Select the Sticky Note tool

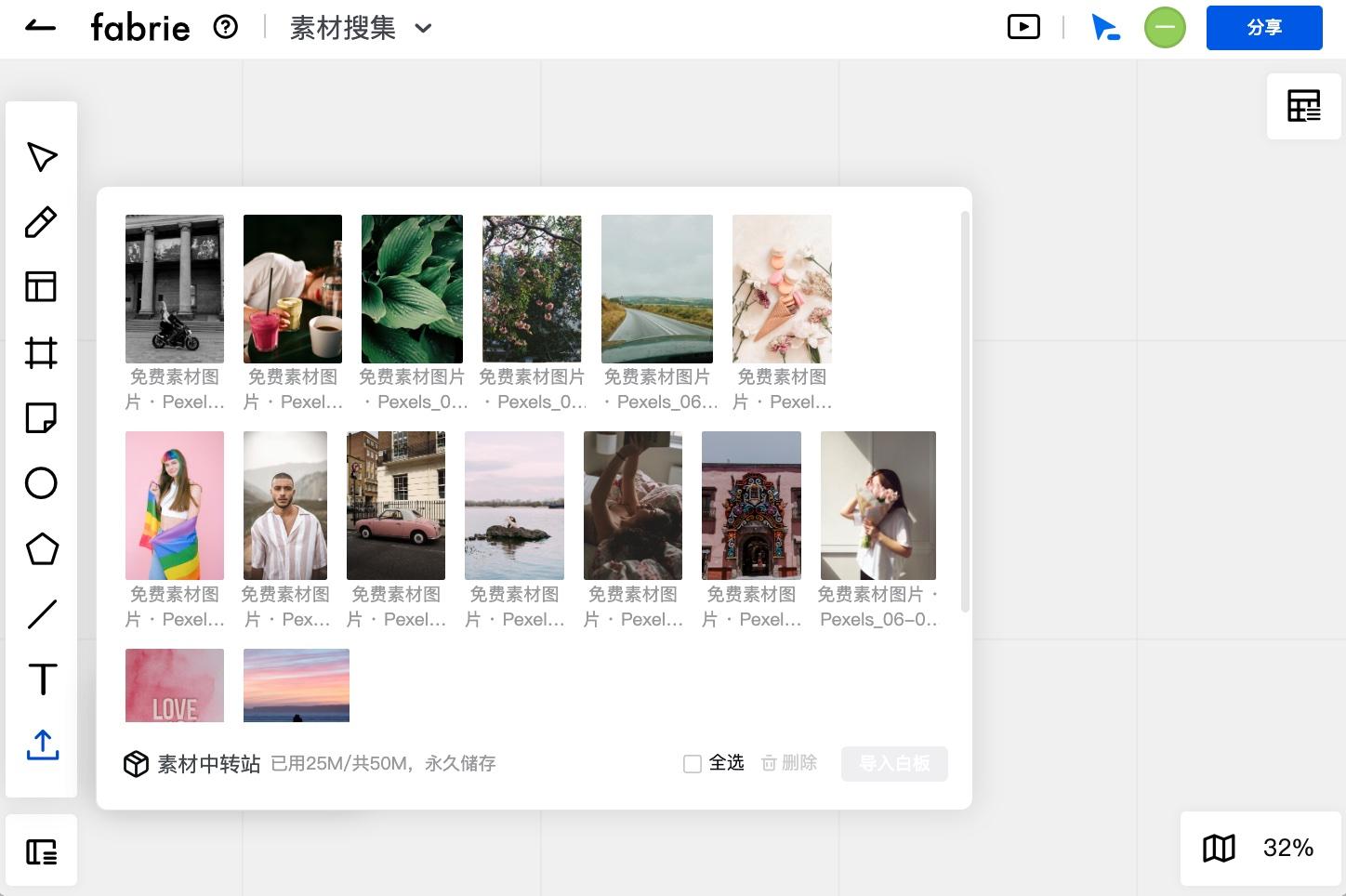tap(41, 418)
